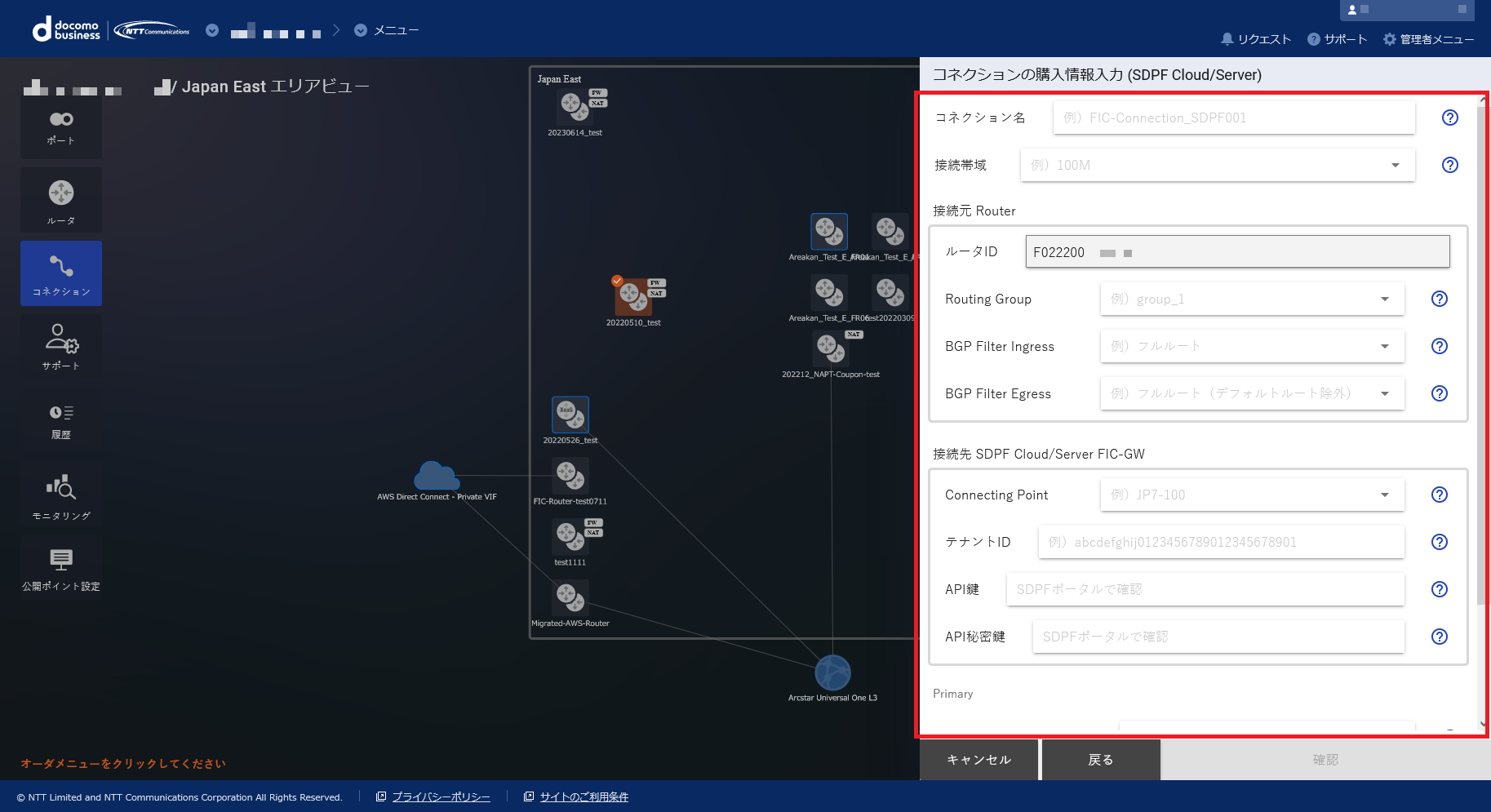The image size is (1491, 812).
Task: Show help for 接続帯域 field
Action: (1449, 165)
